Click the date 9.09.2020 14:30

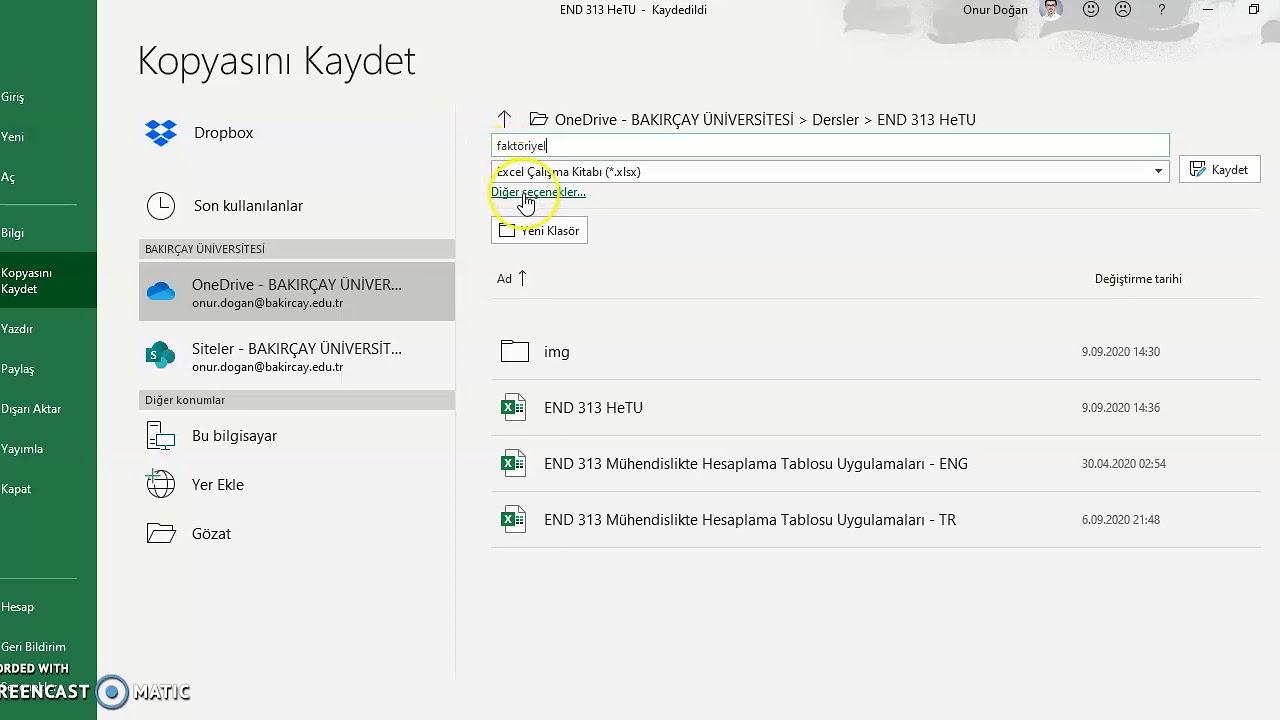pyautogui.click(x=1121, y=352)
